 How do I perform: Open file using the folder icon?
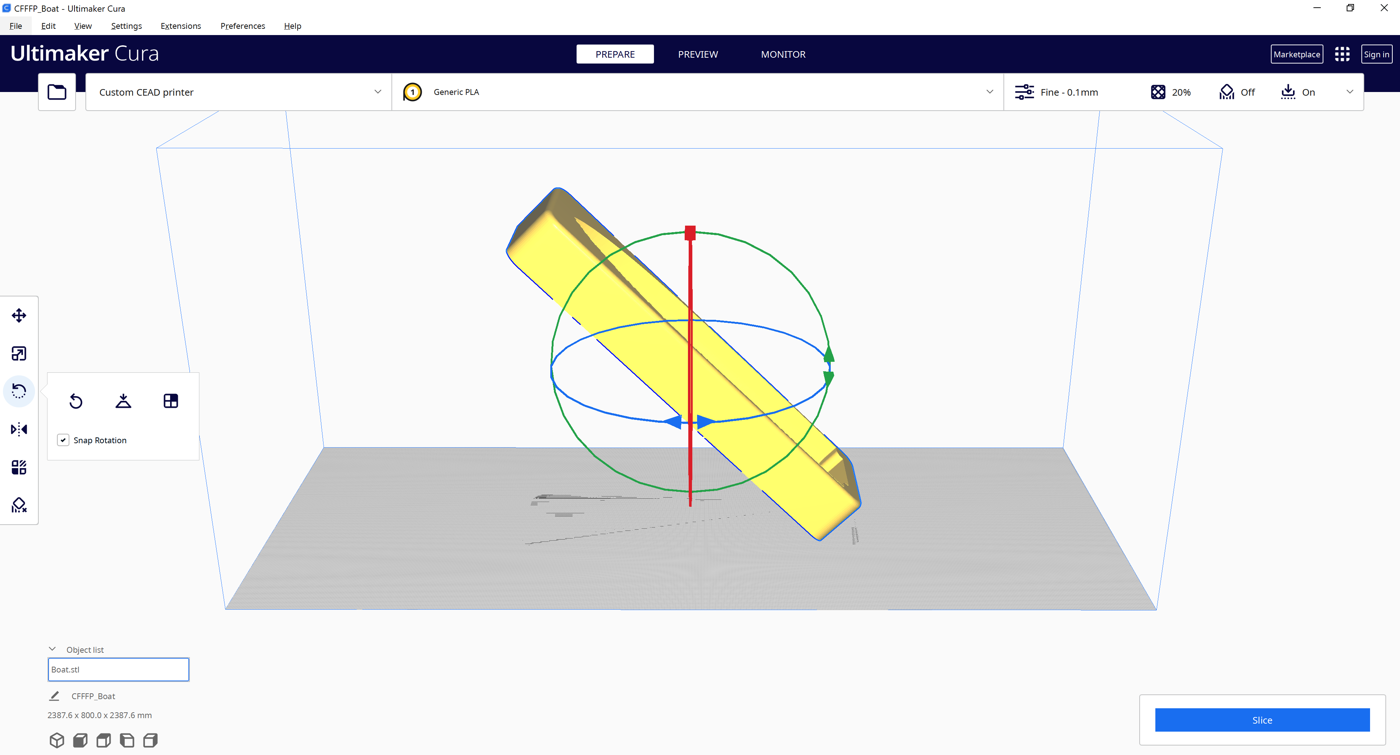tap(57, 92)
